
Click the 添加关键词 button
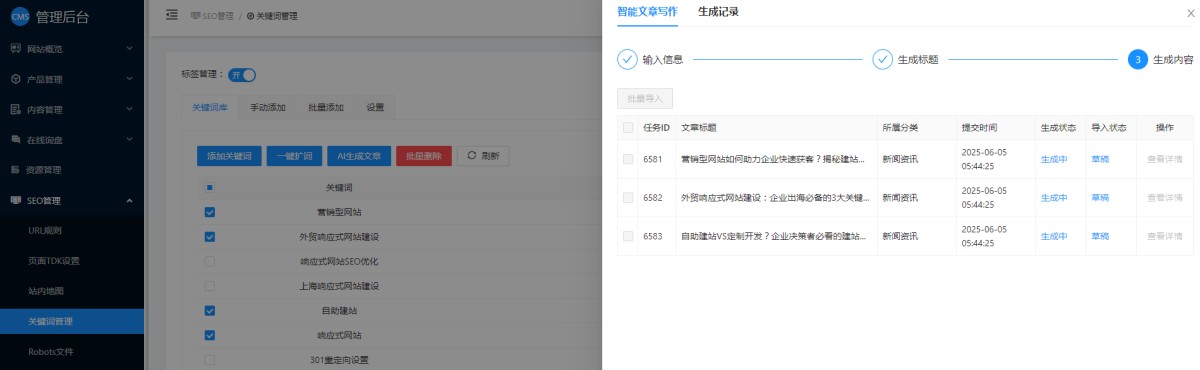[230, 156]
